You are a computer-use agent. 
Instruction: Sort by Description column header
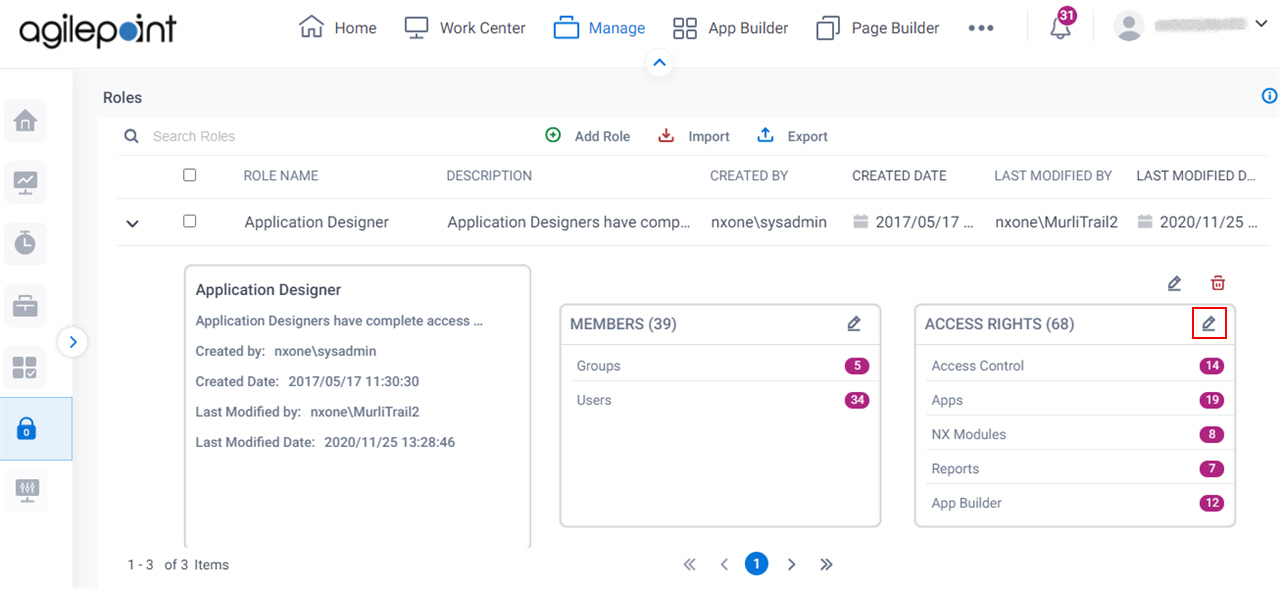pos(489,175)
